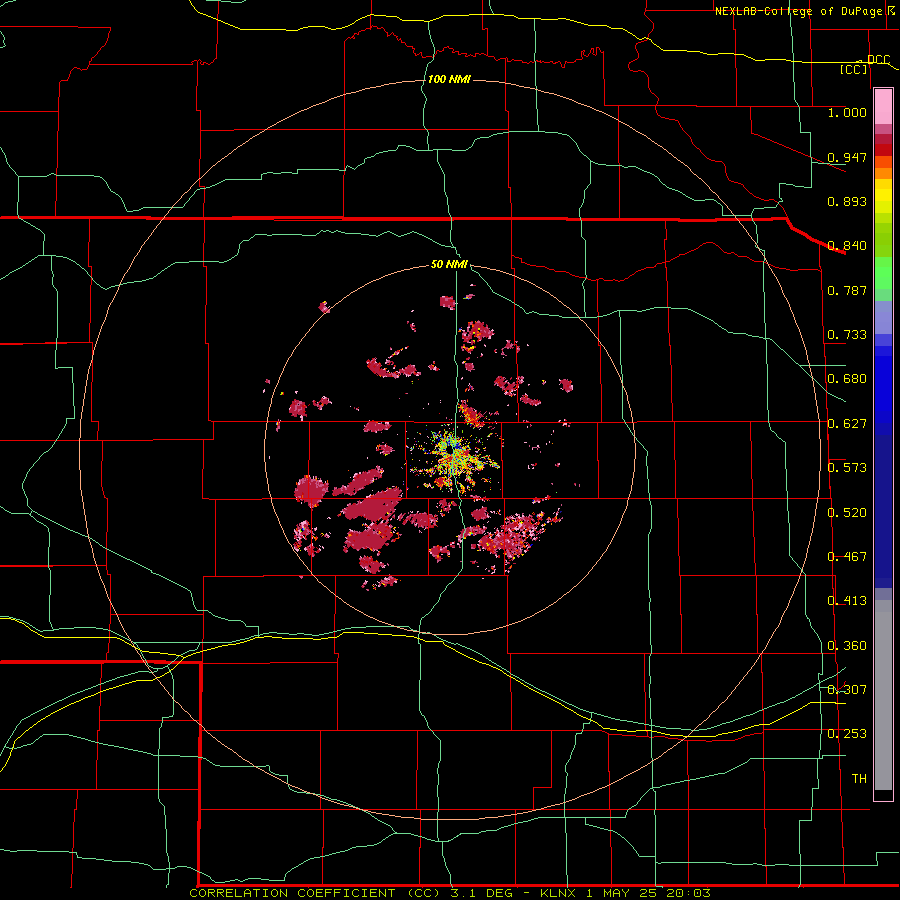Click the 0.947 scale value
The image size is (900, 900).
click(x=847, y=157)
